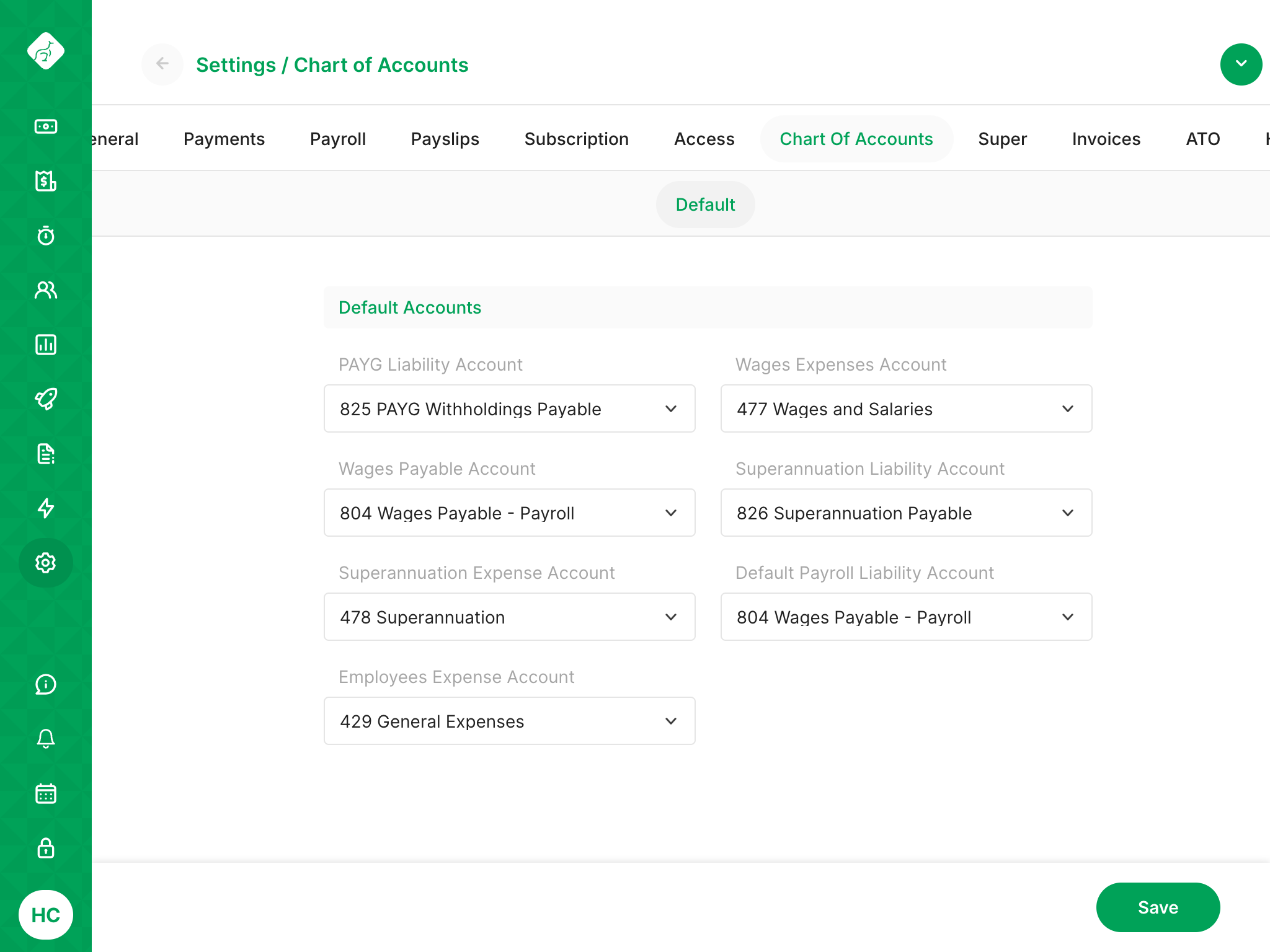Click the Save button
Viewport: 1270px width, 952px height.
(x=1157, y=907)
